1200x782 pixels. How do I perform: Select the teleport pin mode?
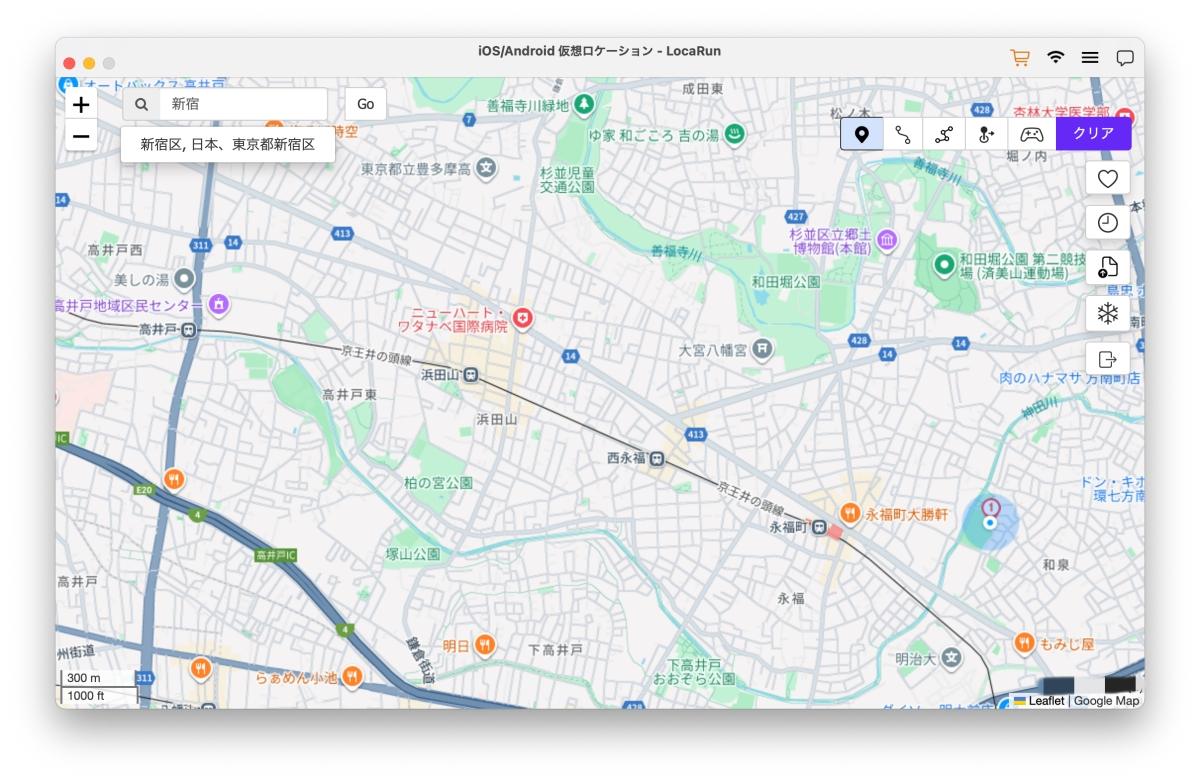tap(862, 134)
